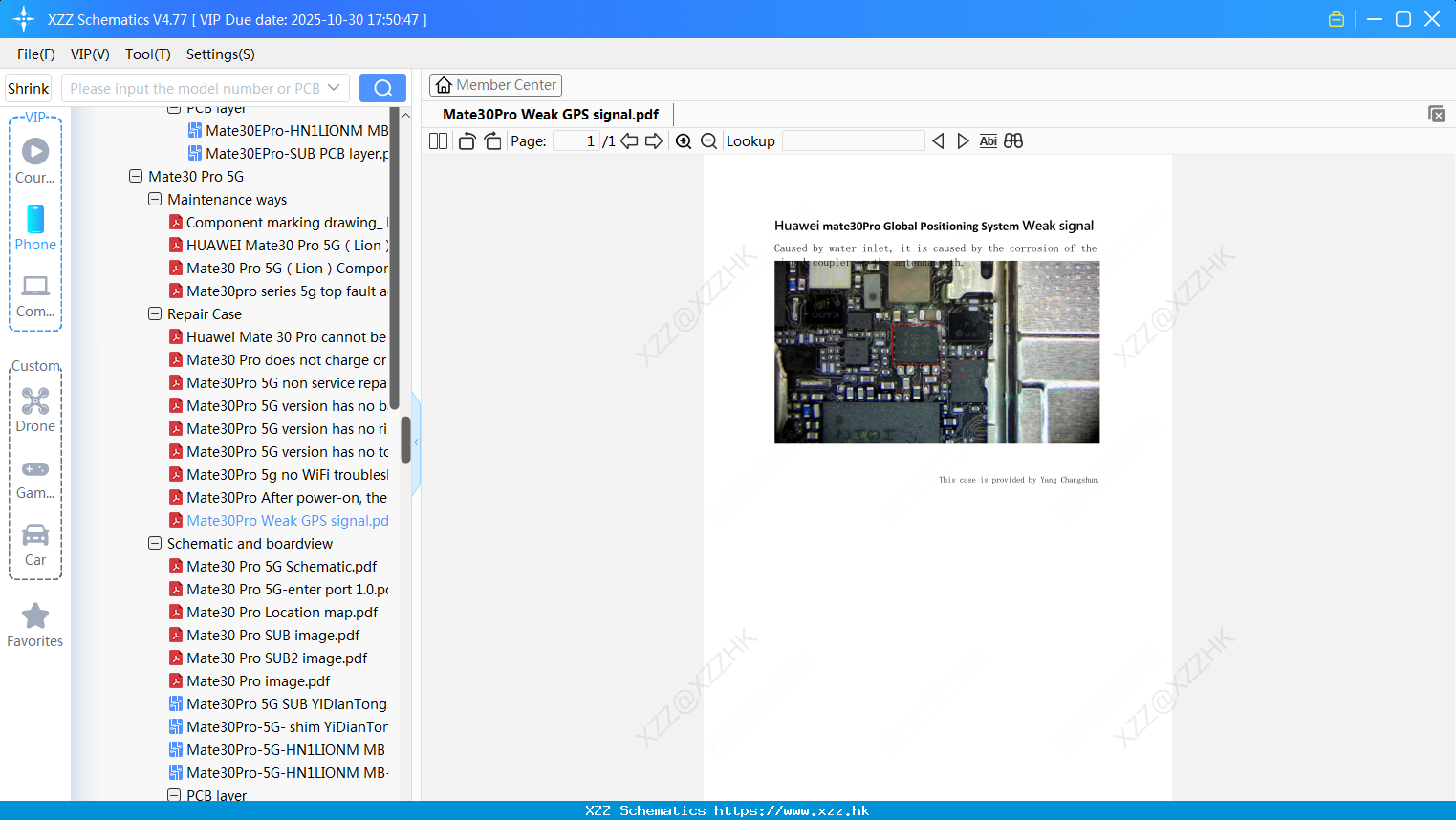
Task: Open Mate30 Pro Location map.pdf
Action: 273,612
